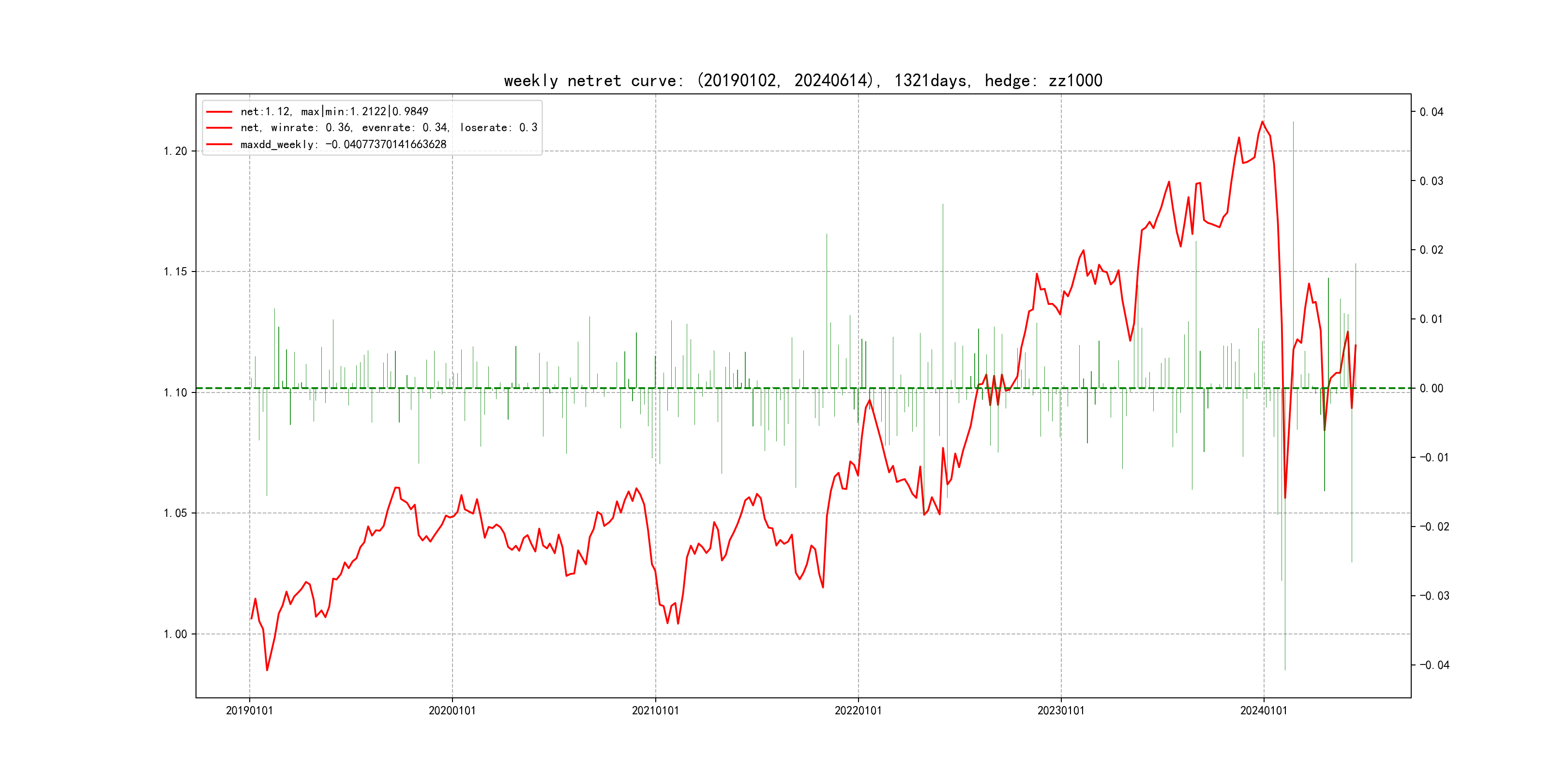Click the 20190101 x-axis label
The height and width of the screenshot is (784, 1568).
(249, 711)
